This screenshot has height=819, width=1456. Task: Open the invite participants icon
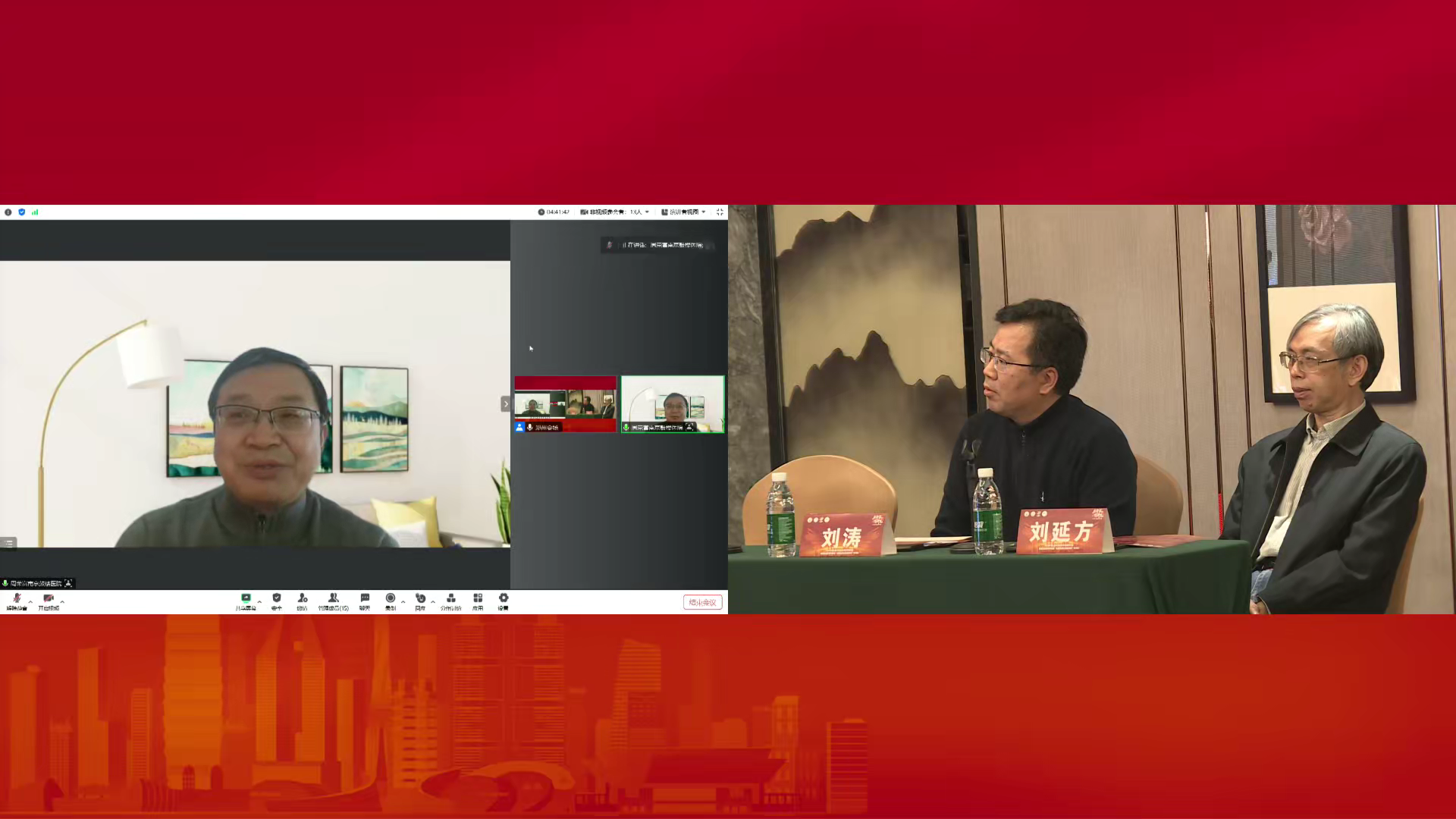[302, 601]
